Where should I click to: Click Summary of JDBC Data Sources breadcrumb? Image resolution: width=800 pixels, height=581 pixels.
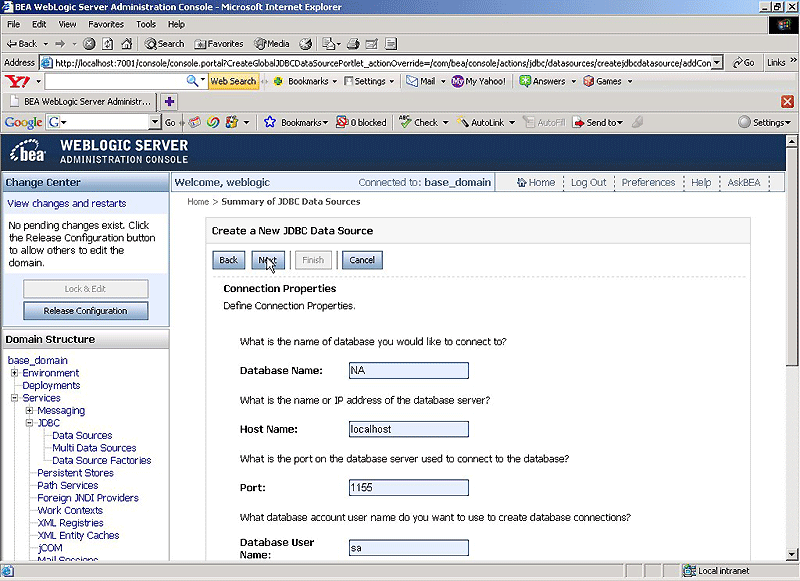pos(291,201)
